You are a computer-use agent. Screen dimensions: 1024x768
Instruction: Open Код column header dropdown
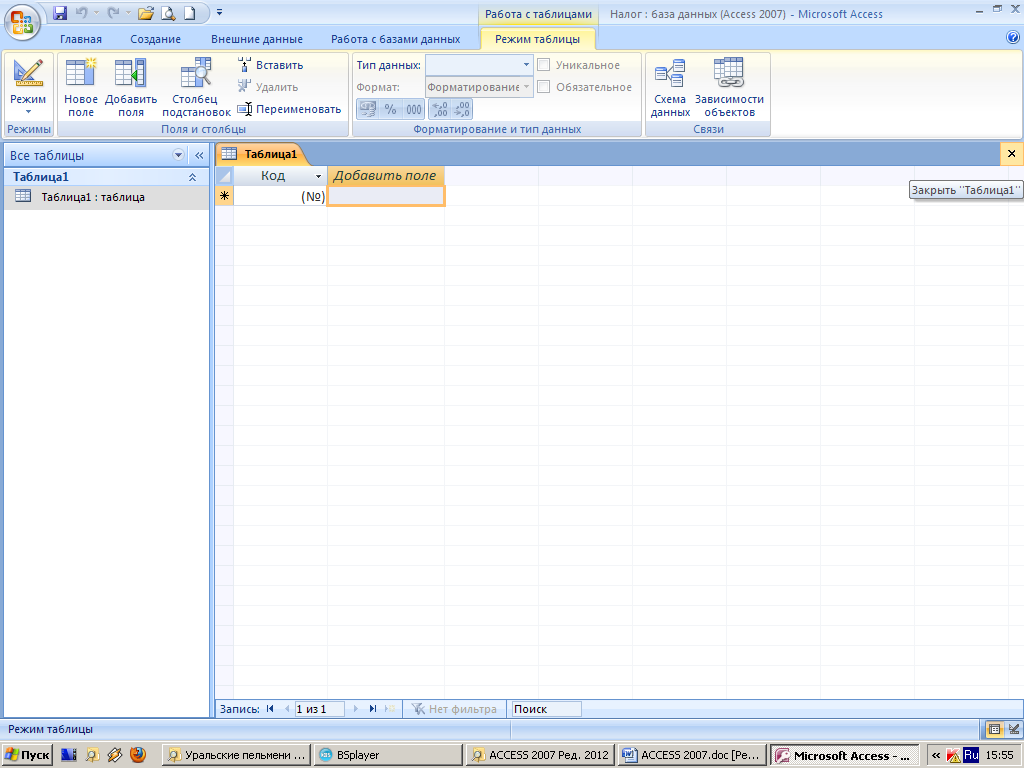319,176
